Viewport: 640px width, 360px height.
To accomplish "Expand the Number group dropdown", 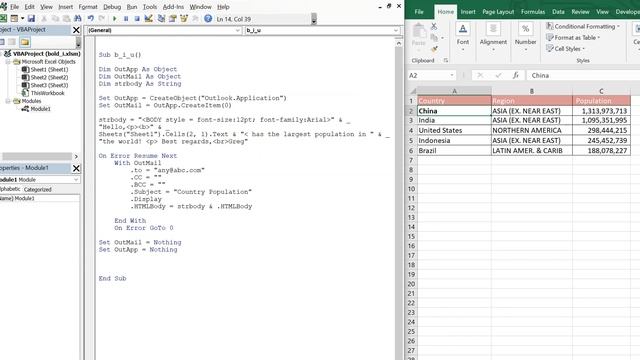I will point(525,50).
